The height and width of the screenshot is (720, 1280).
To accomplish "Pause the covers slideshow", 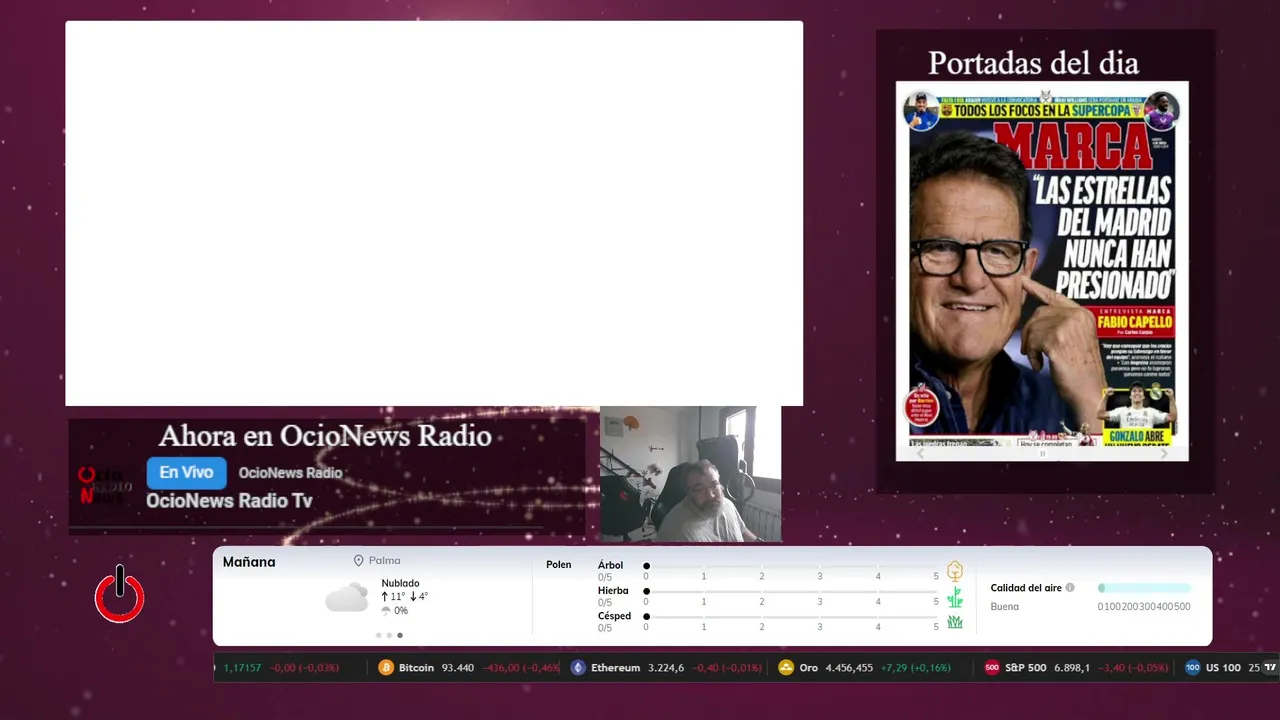I will [1042, 454].
